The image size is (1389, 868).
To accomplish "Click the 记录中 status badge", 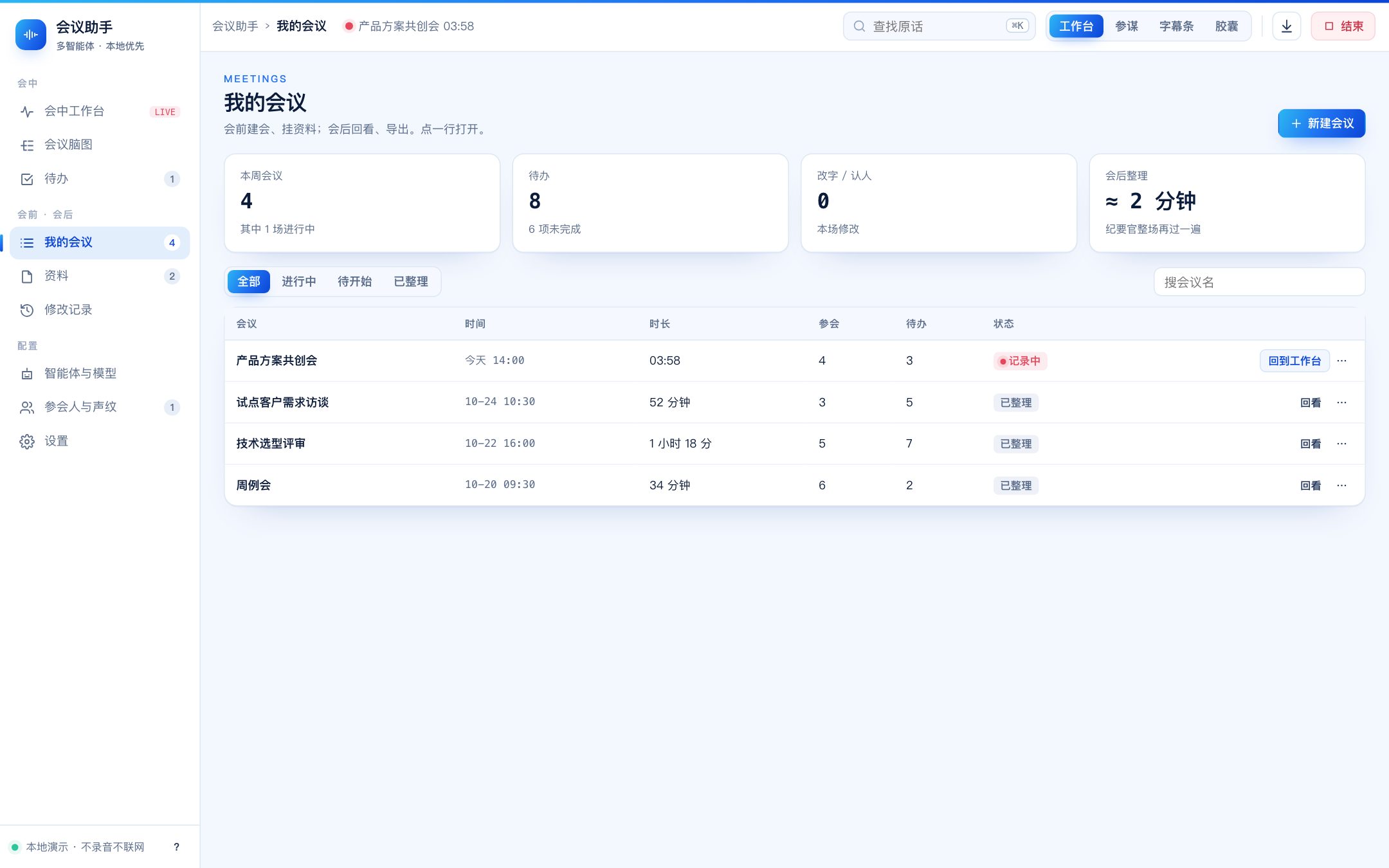I will [x=1020, y=361].
